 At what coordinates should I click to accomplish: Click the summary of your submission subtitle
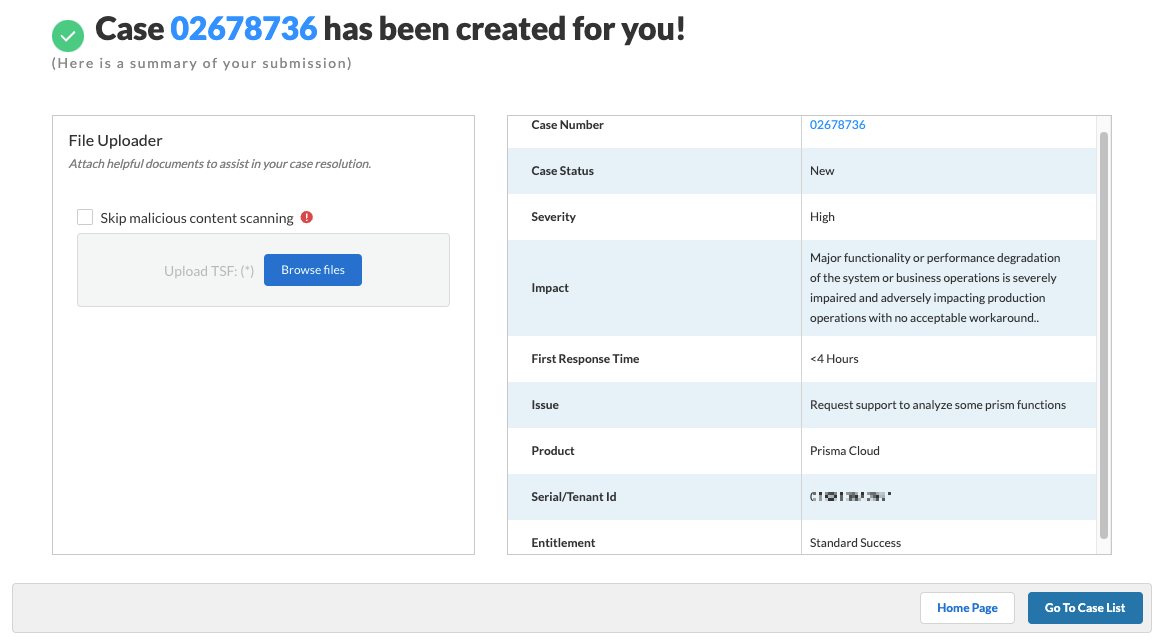[x=202, y=64]
